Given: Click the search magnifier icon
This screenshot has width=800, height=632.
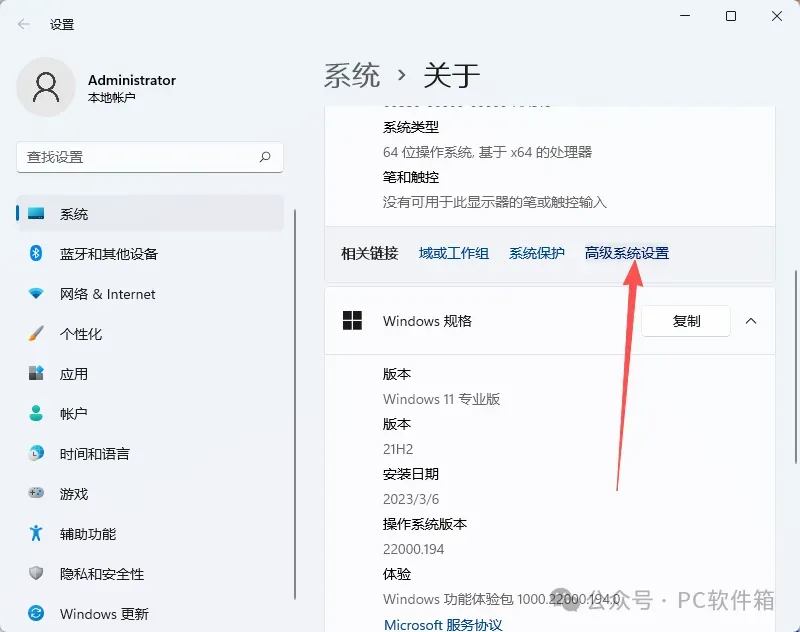Looking at the screenshot, I should coord(265,157).
